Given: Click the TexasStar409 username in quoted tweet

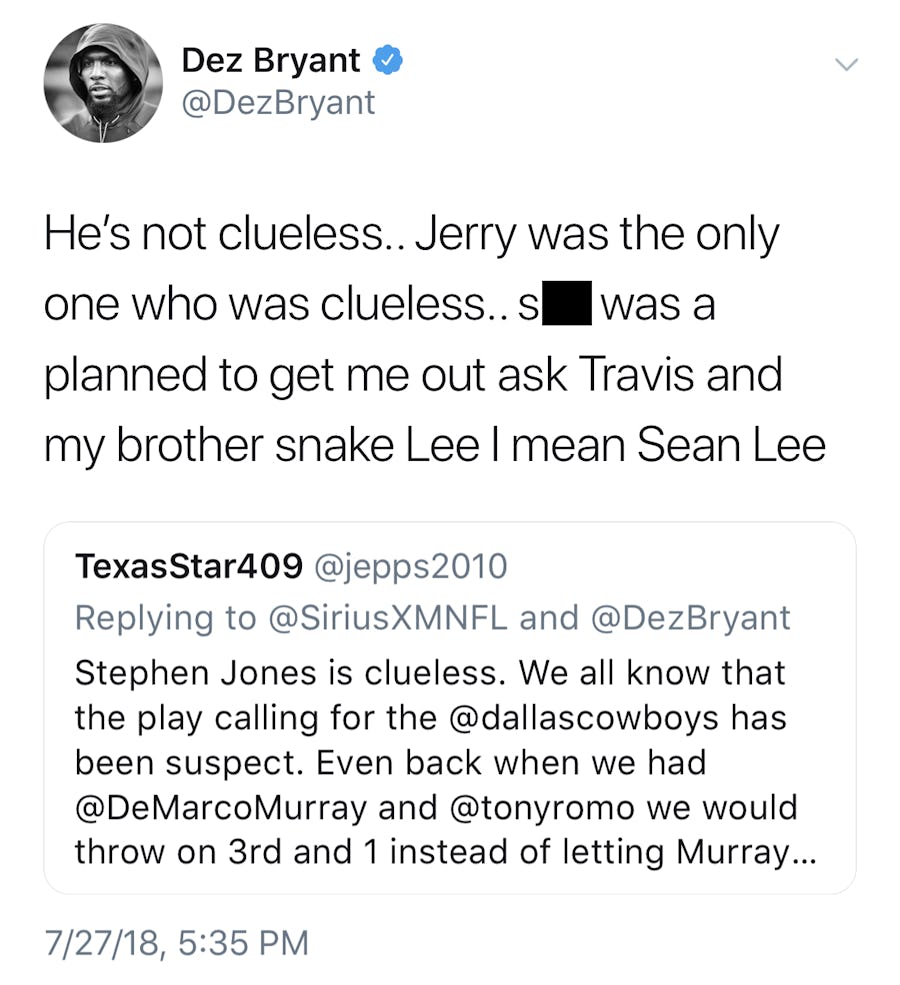Looking at the screenshot, I should pyautogui.click(x=189, y=567).
